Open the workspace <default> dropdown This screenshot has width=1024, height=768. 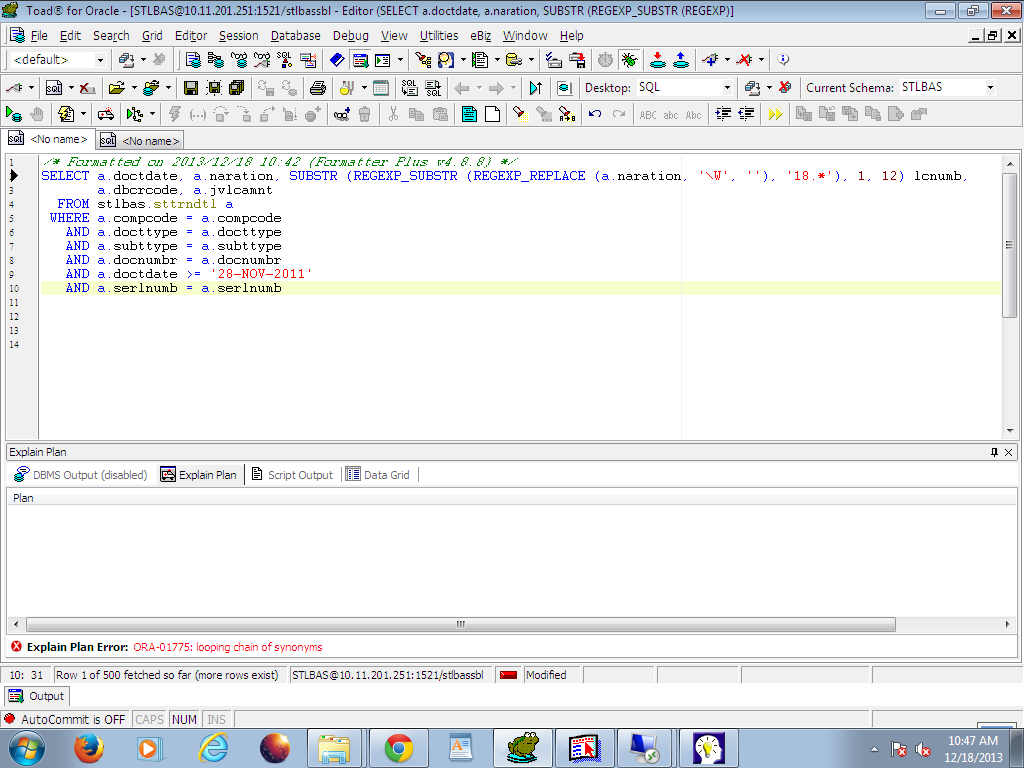pyautogui.click(x=100, y=60)
